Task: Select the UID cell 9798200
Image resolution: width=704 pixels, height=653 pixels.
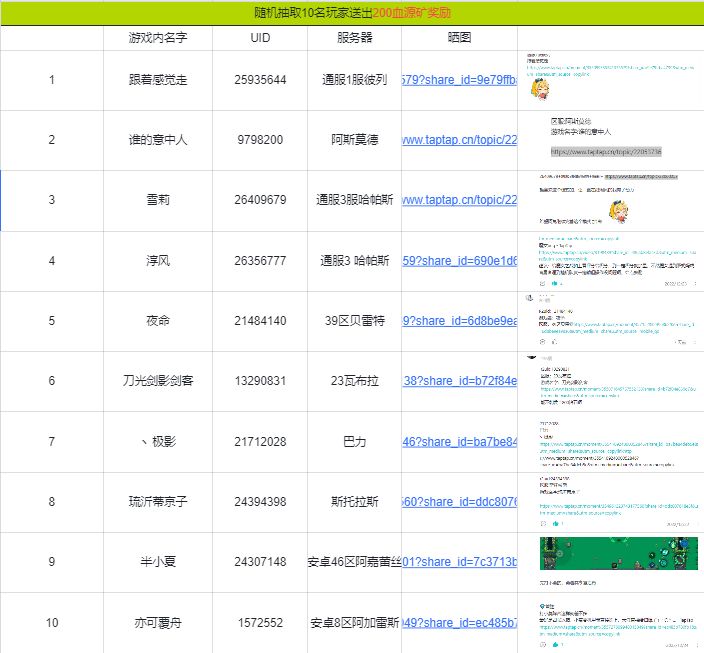Action: coord(260,140)
